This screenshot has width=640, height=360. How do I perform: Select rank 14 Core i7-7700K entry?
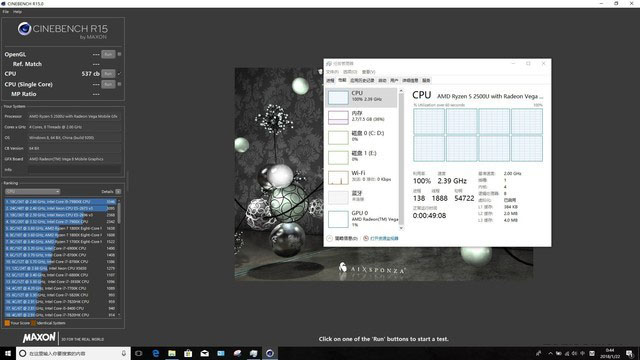click(x=60, y=288)
